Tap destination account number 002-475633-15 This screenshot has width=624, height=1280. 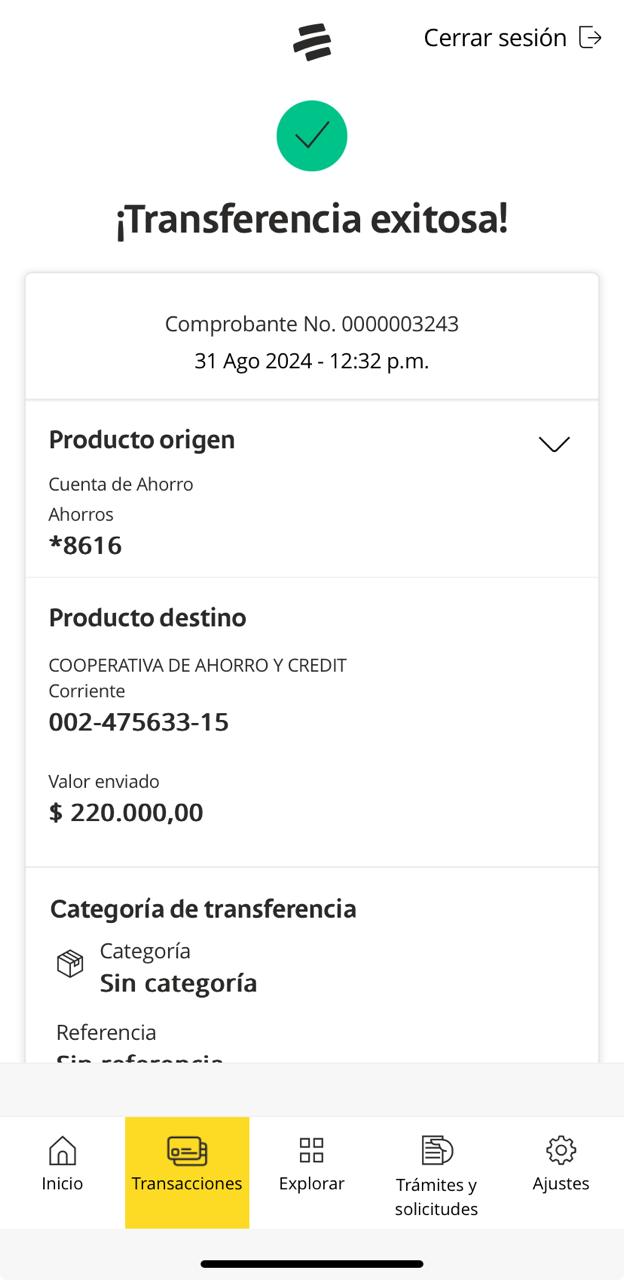pos(139,722)
